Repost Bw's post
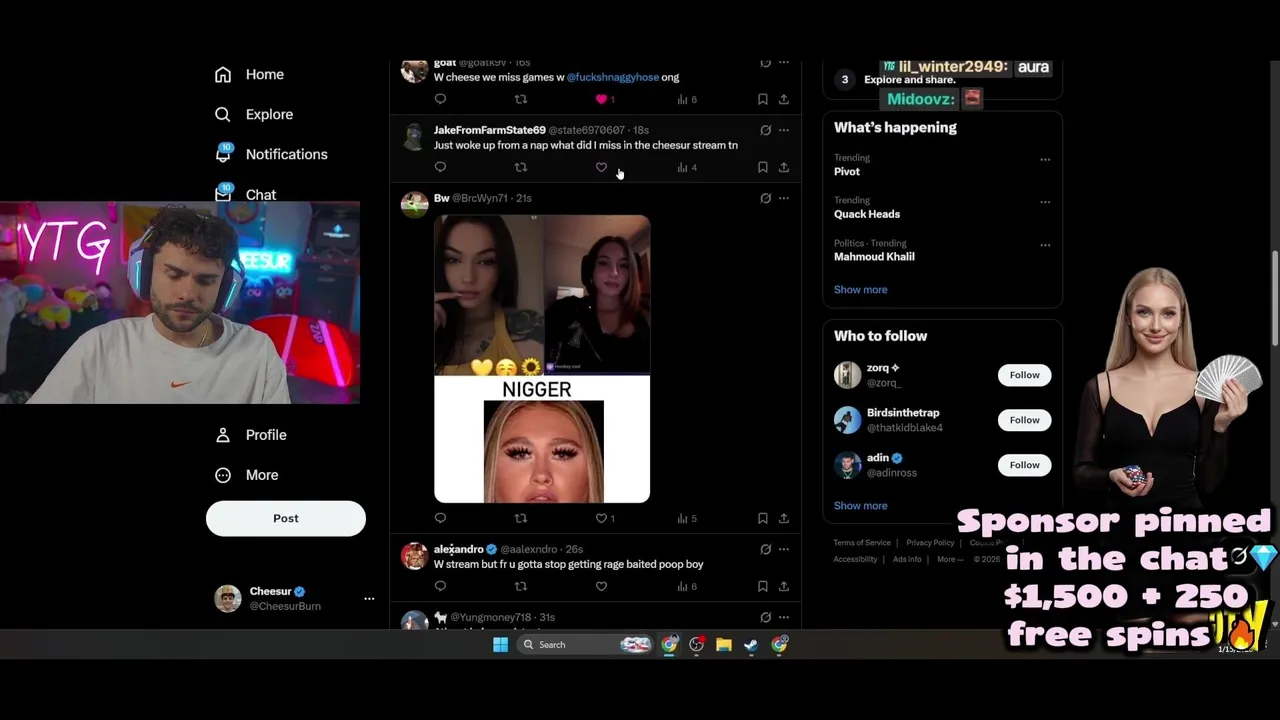Image resolution: width=1280 pixels, height=720 pixels. tap(520, 518)
